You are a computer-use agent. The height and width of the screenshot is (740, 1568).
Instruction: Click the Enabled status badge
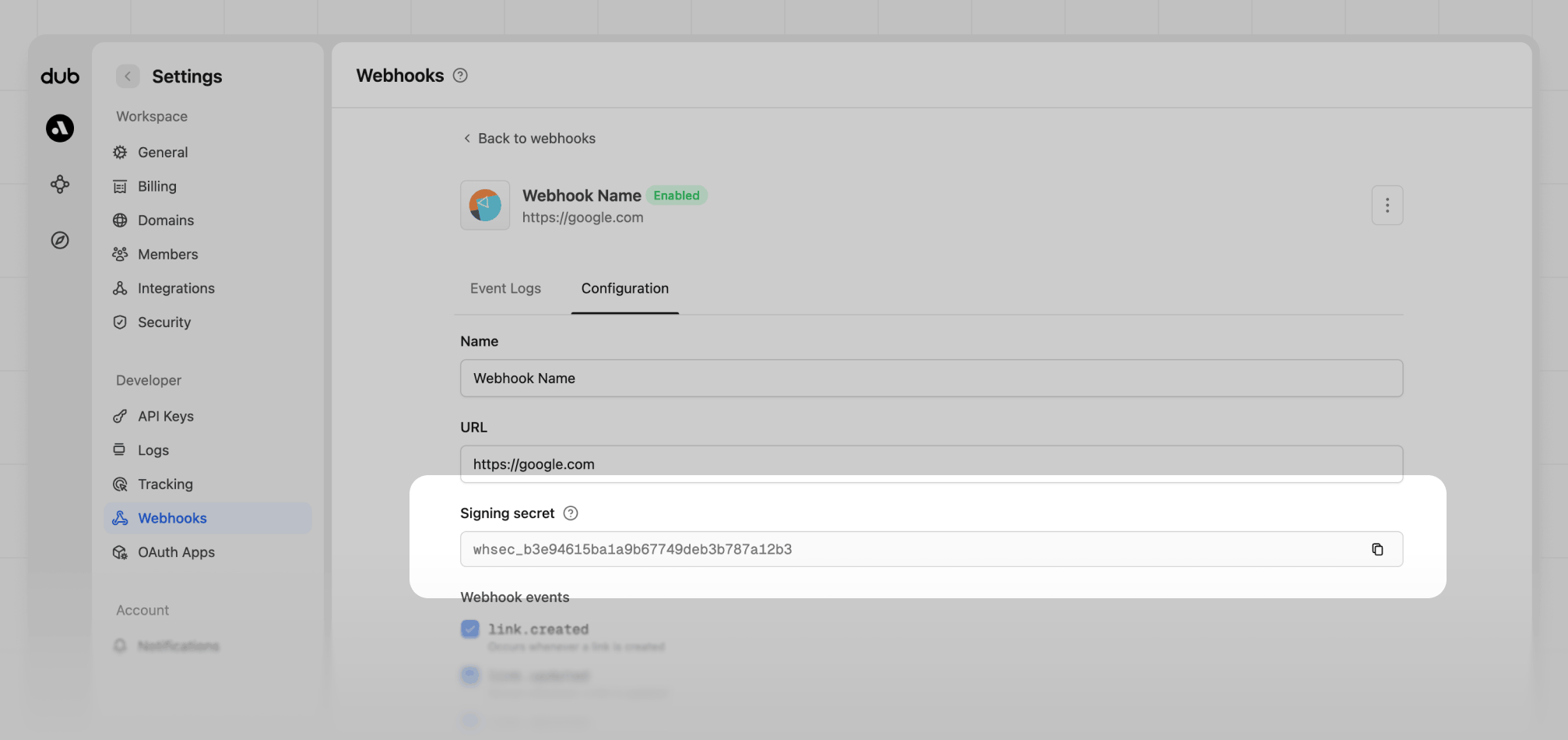point(677,196)
